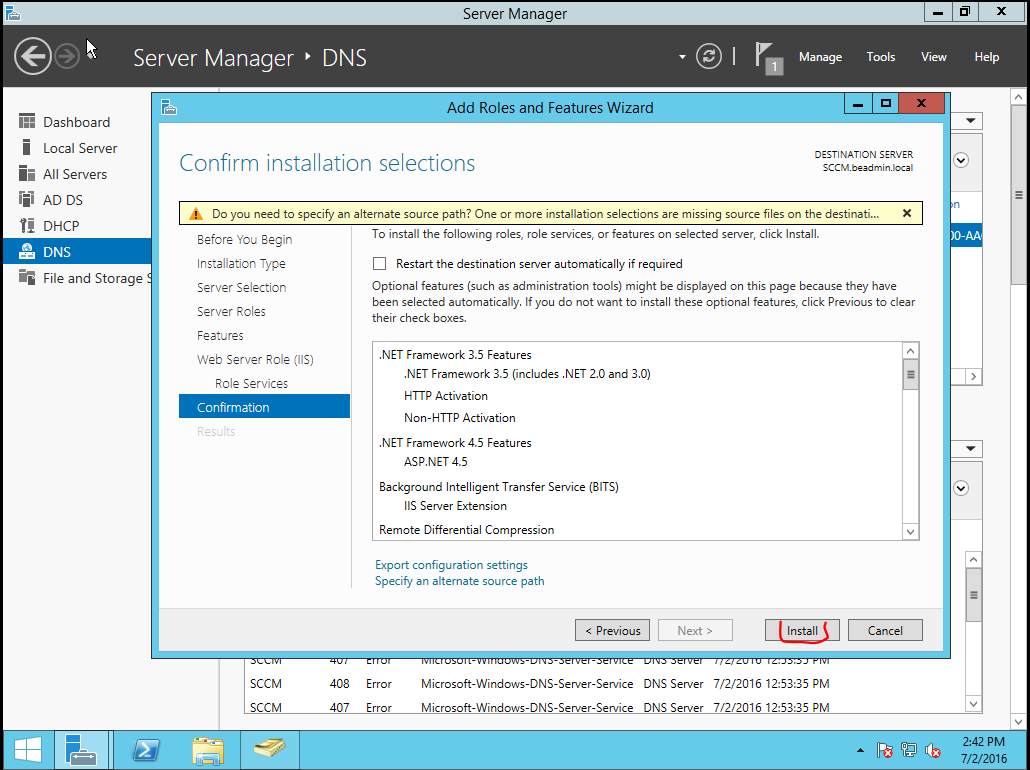1030x770 pixels.
Task: Open the yellow book taskbar application
Action: tap(269, 750)
